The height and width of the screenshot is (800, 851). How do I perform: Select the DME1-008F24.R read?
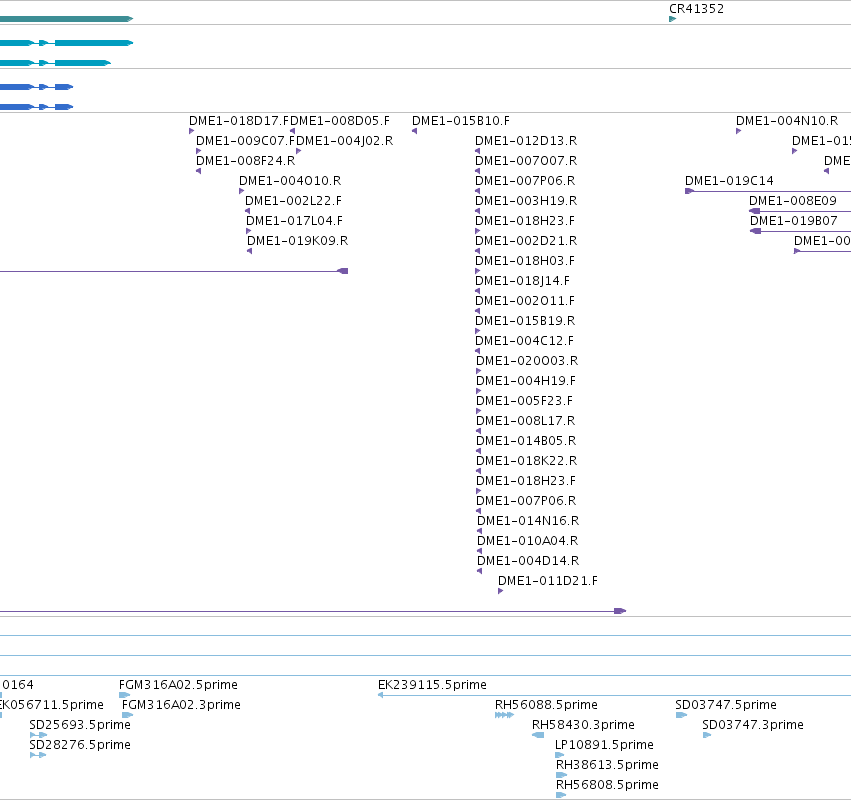point(245,161)
